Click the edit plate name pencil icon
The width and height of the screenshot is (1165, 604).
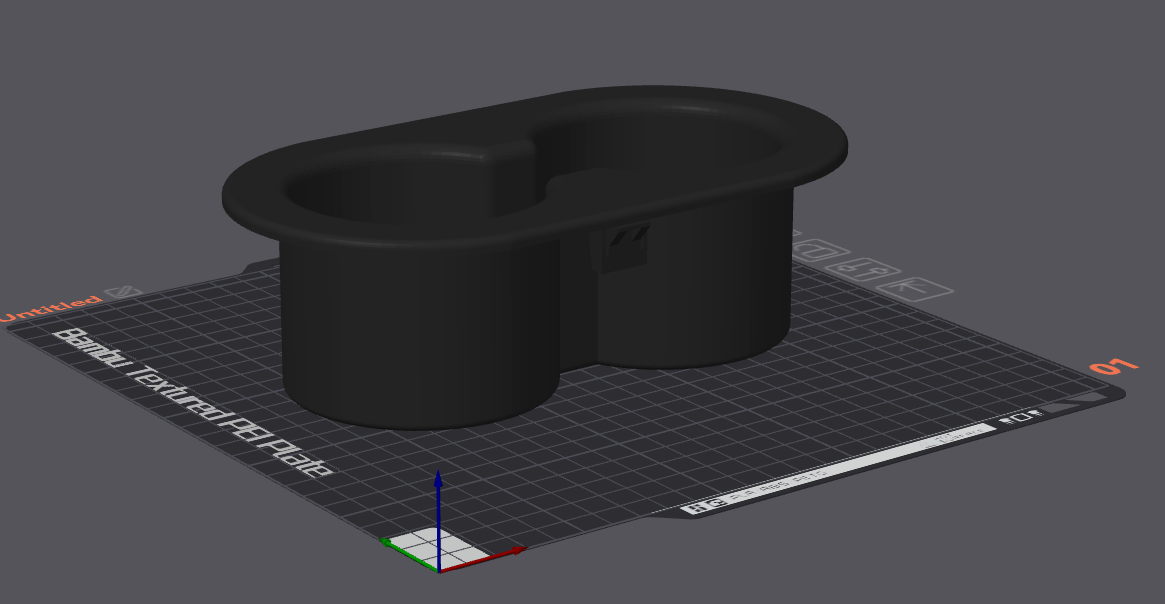[123, 292]
